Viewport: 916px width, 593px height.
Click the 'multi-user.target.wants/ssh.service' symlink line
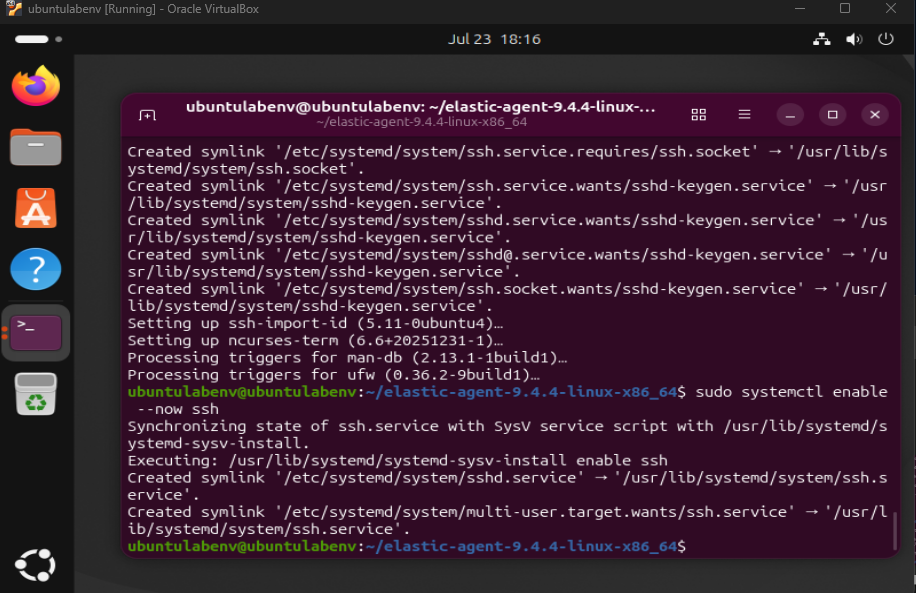coord(507,521)
